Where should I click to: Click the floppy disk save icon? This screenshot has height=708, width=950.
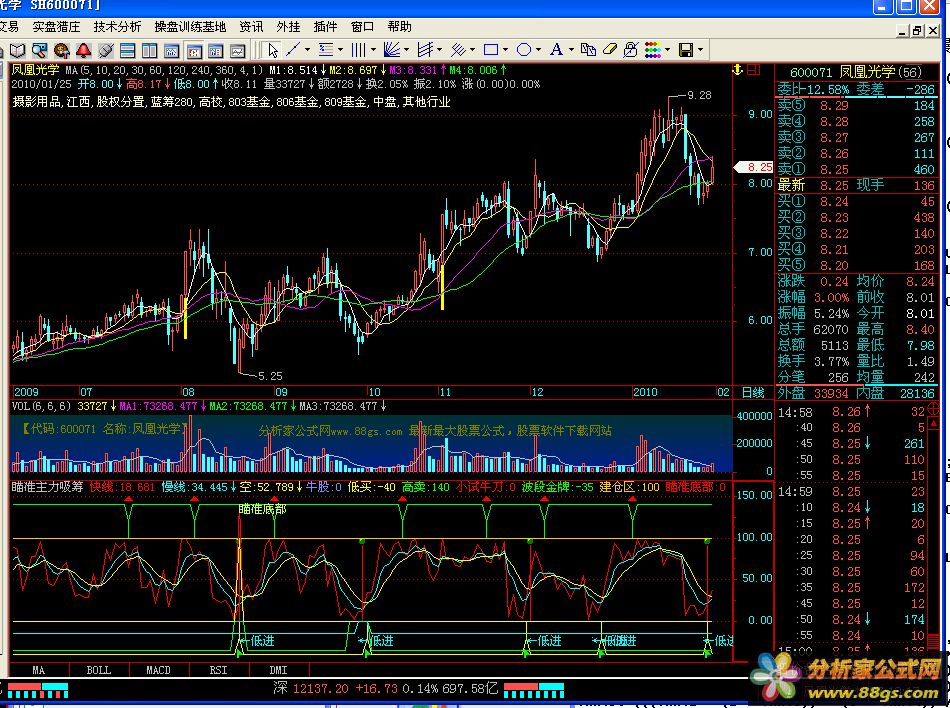pyautogui.click(x=686, y=50)
